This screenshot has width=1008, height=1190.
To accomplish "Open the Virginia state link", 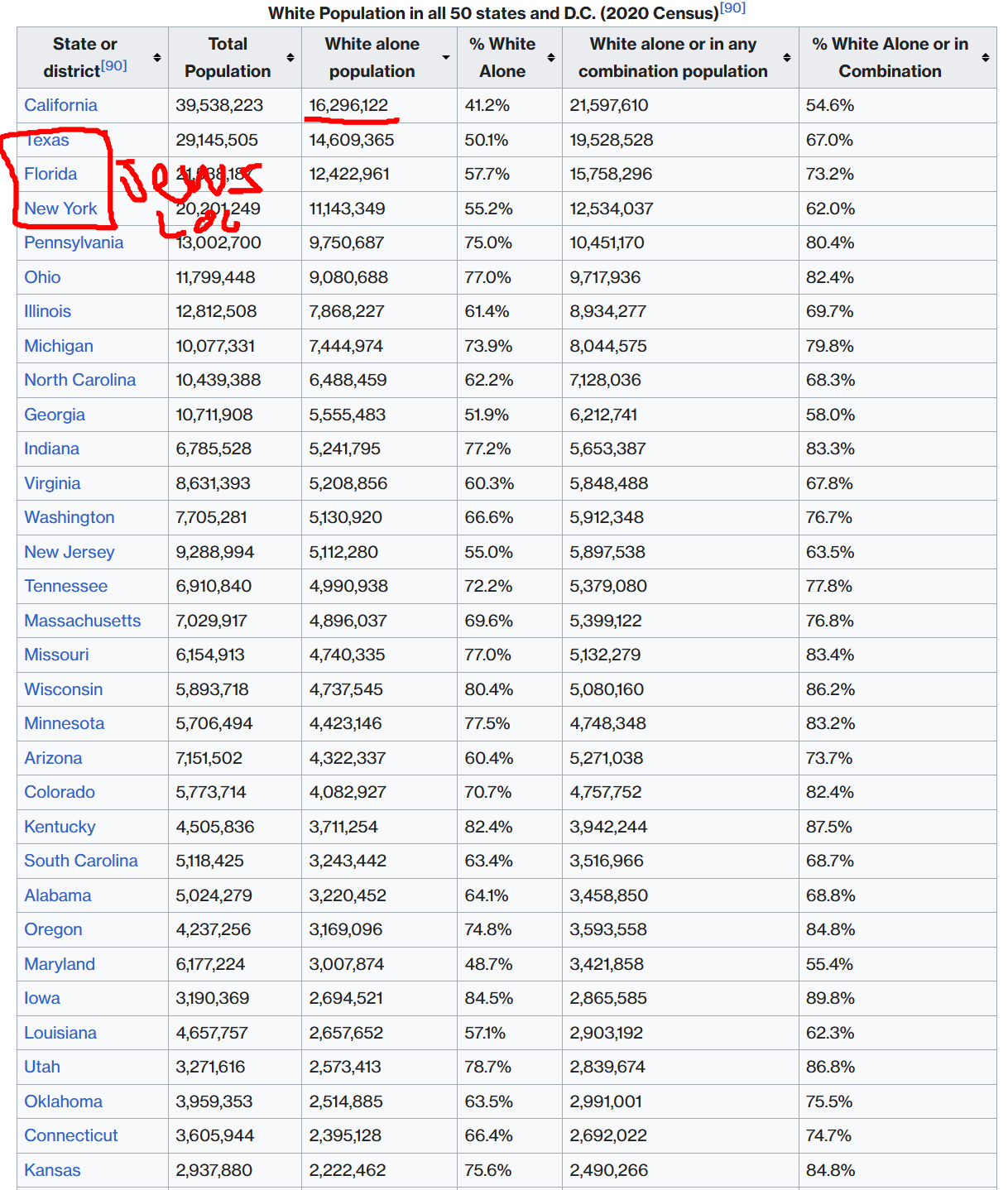I will pyautogui.click(x=52, y=483).
